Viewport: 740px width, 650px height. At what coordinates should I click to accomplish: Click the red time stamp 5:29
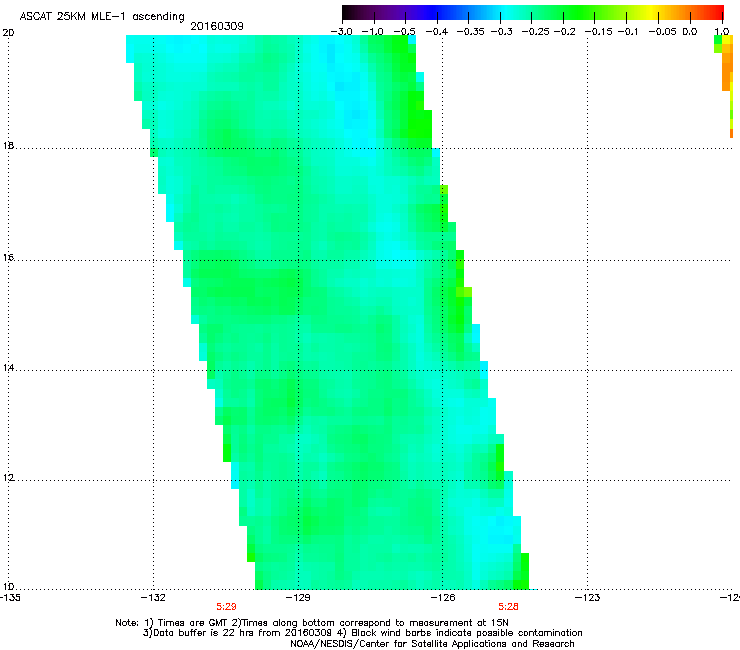(x=227, y=607)
